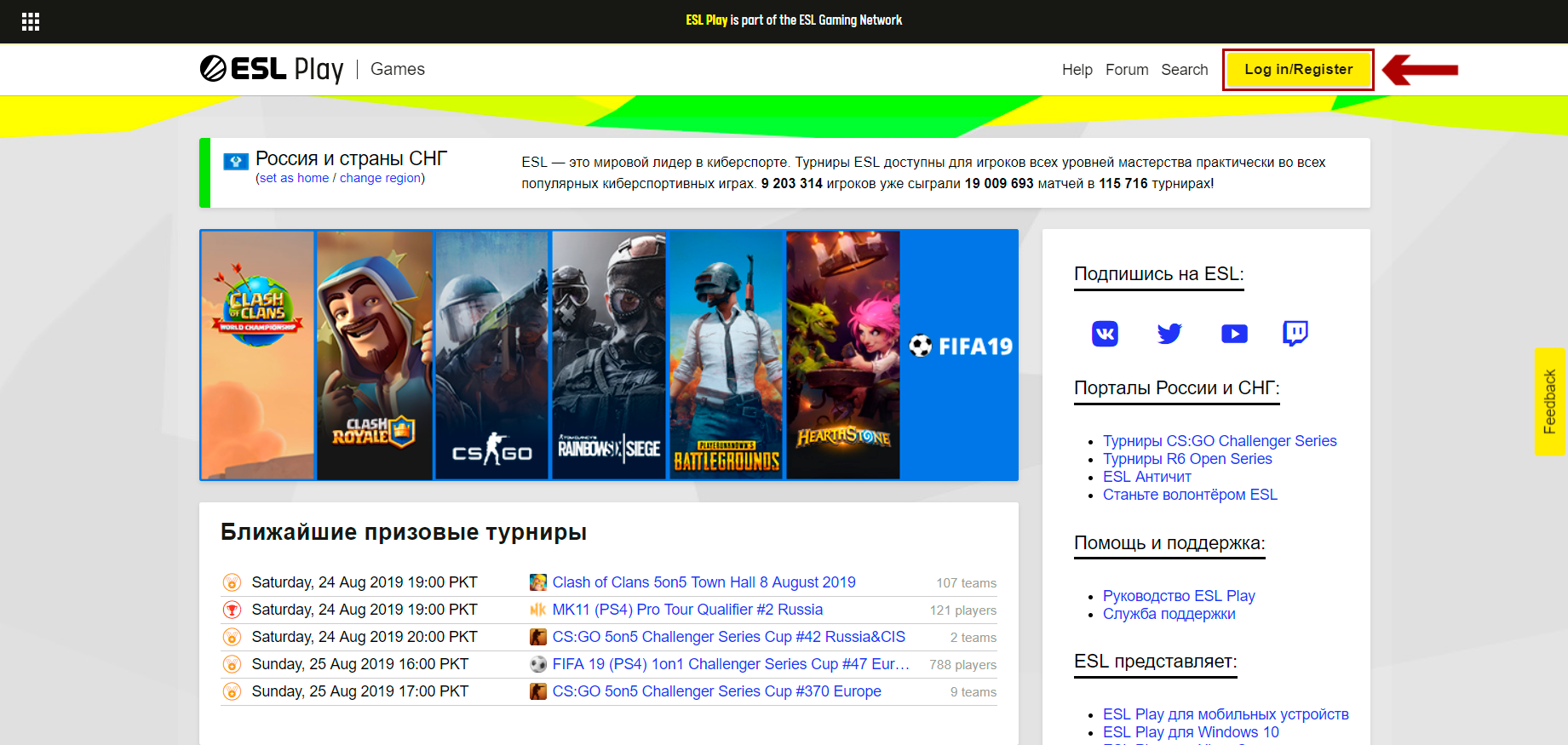Open Турниры R6 Open Series link
The image size is (1568, 745).
pyautogui.click(x=1187, y=459)
